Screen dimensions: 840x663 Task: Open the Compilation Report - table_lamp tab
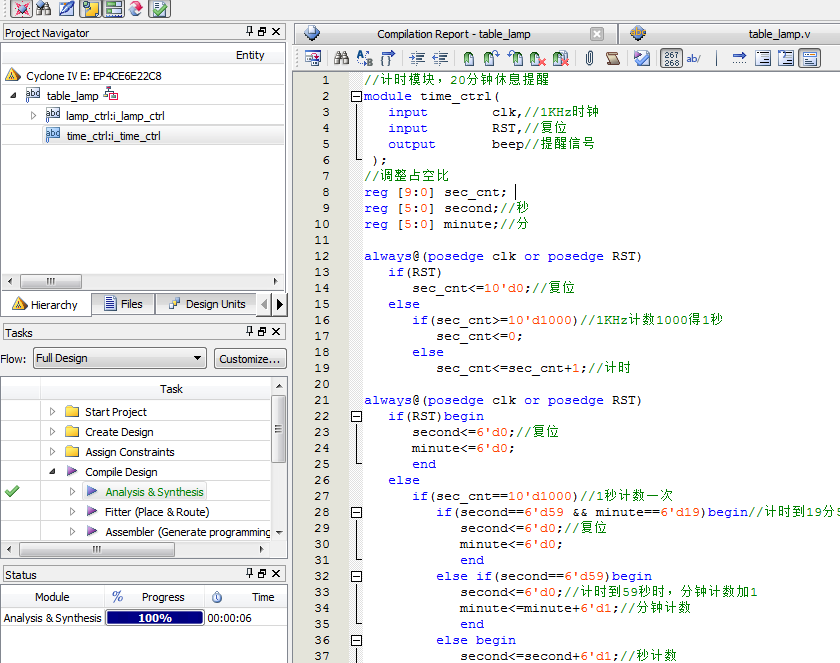453,34
